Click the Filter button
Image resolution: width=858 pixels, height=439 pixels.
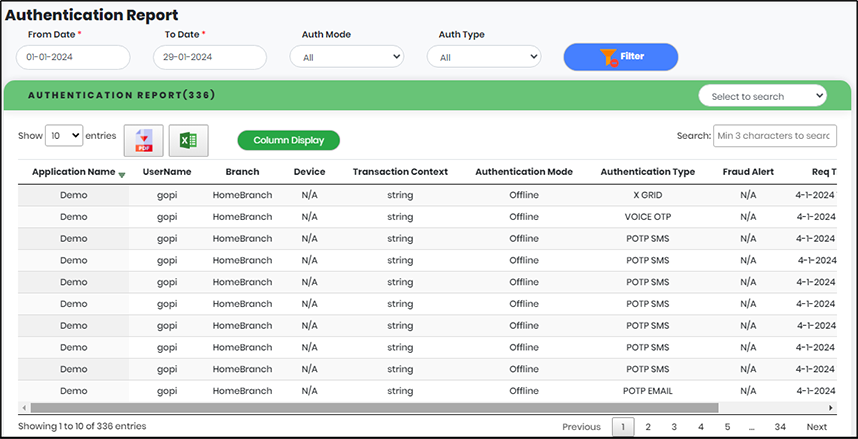pyautogui.click(x=620, y=57)
